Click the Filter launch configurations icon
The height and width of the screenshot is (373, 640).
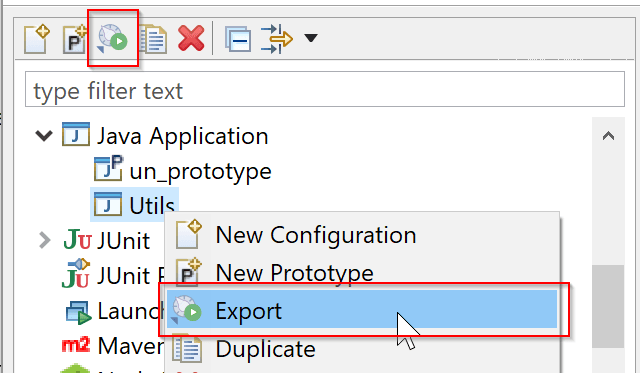click(276, 39)
